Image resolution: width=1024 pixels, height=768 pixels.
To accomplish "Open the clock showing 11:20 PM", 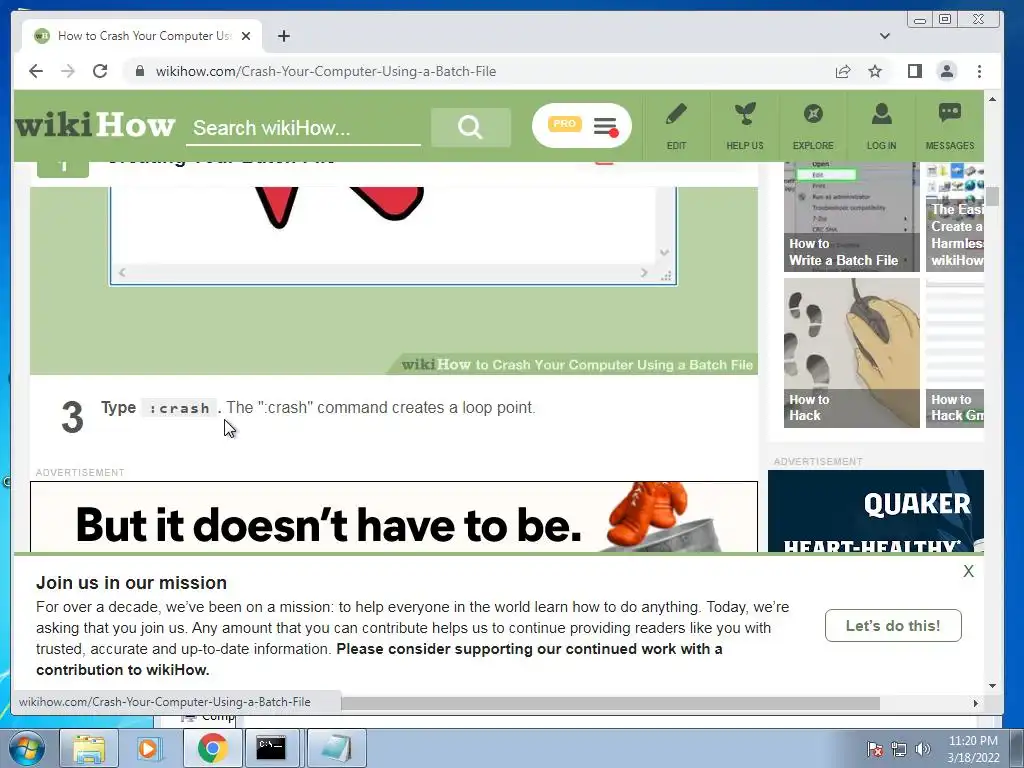I will pos(973,749).
